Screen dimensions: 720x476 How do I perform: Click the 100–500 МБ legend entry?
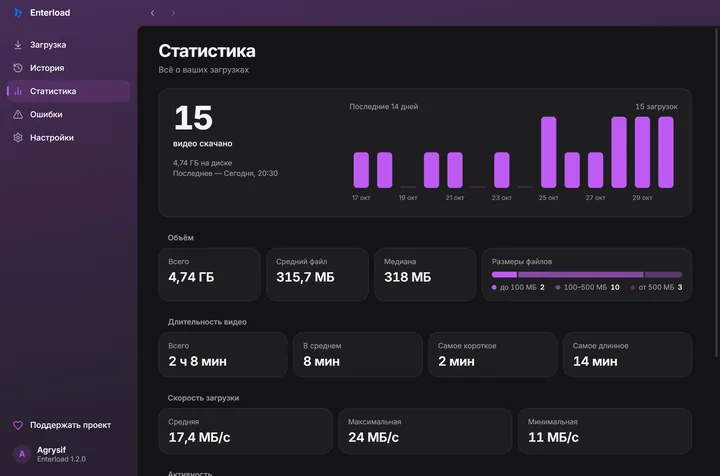587,287
